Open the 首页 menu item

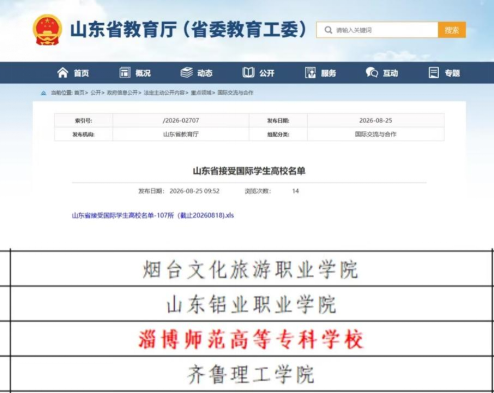click(x=81, y=73)
